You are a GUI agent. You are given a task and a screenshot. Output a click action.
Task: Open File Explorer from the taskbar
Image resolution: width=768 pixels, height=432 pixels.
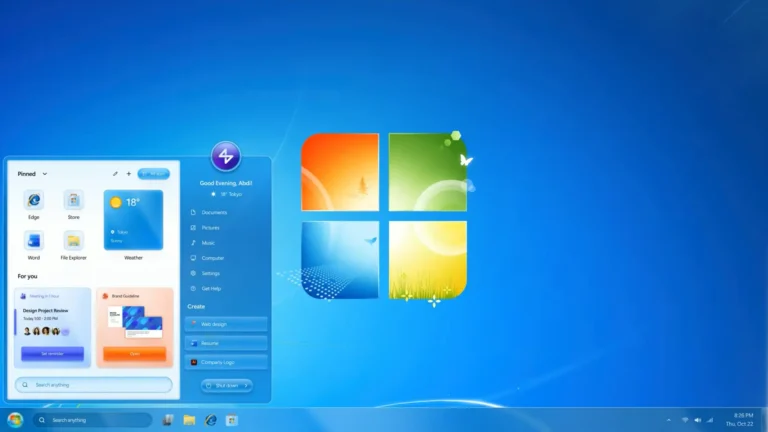point(189,420)
